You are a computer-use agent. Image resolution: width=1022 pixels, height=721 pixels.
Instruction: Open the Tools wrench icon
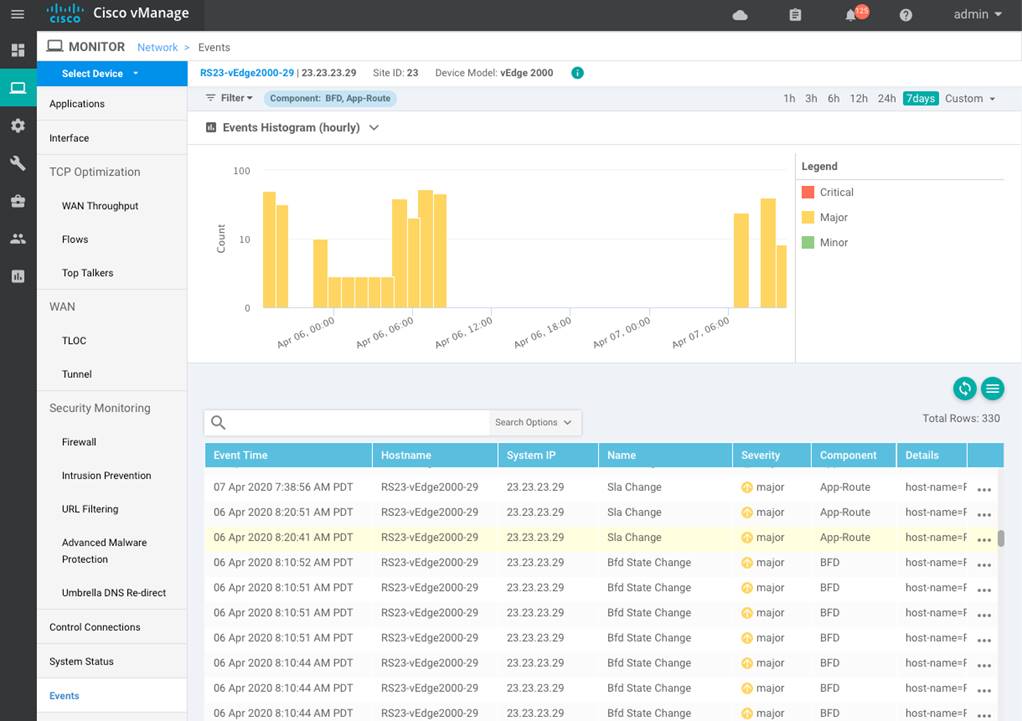17,163
